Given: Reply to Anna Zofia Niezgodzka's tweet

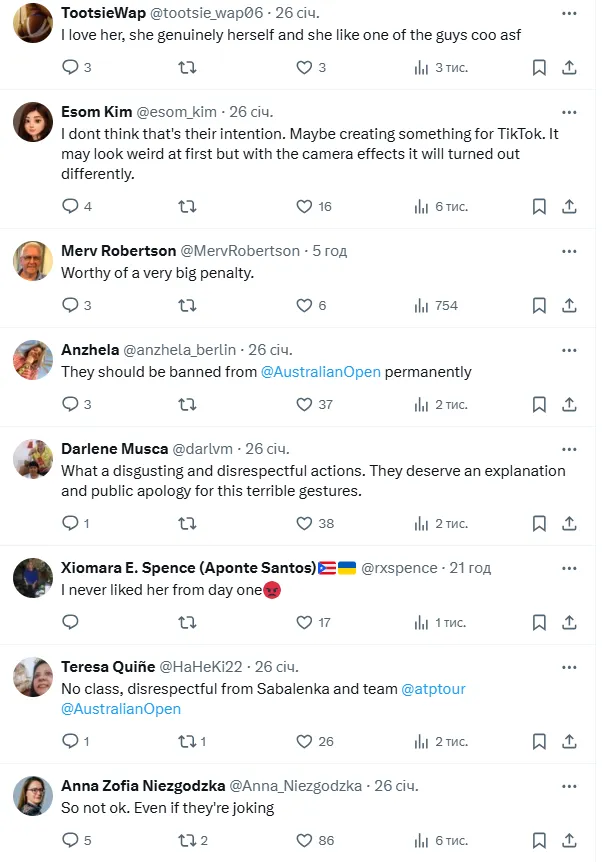Looking at the screenshot, I should tap(71, 840).
